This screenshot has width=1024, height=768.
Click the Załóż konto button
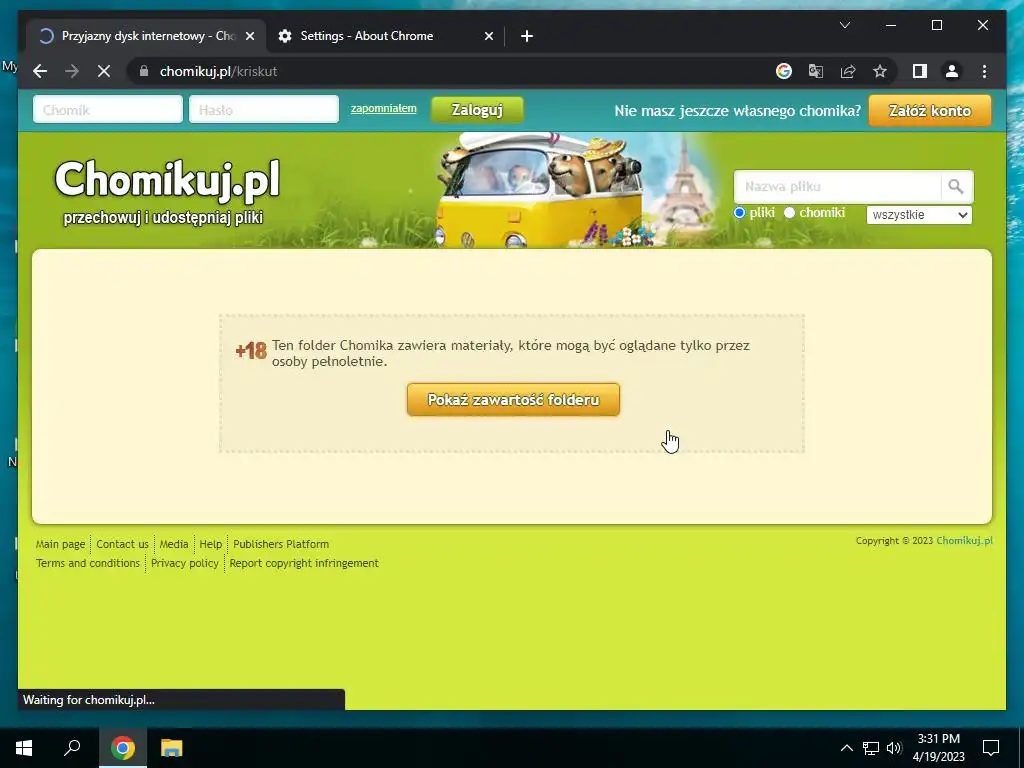[x=930, y=110]
